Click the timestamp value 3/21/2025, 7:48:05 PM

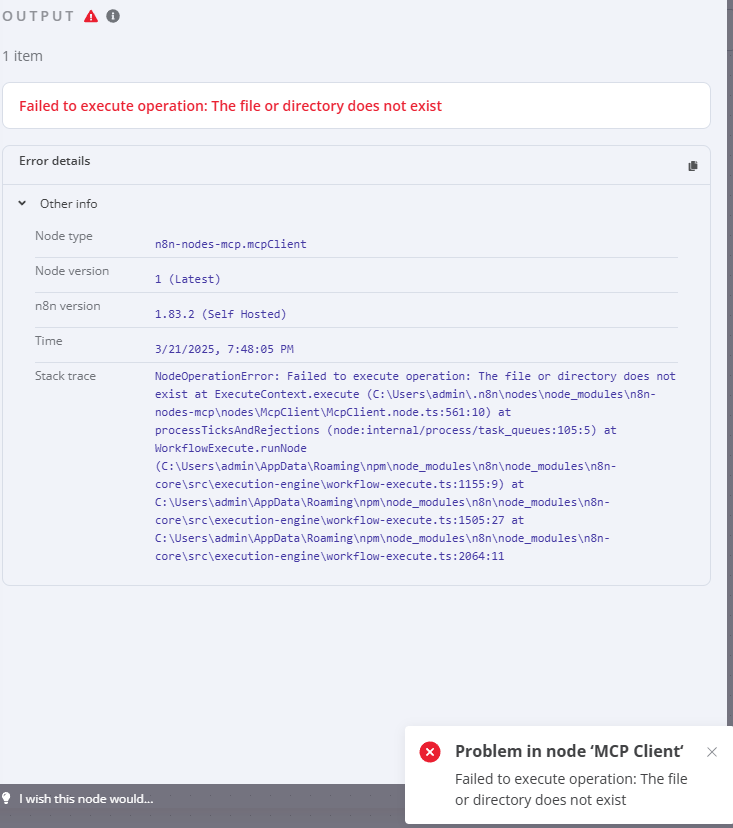point(224,349)
